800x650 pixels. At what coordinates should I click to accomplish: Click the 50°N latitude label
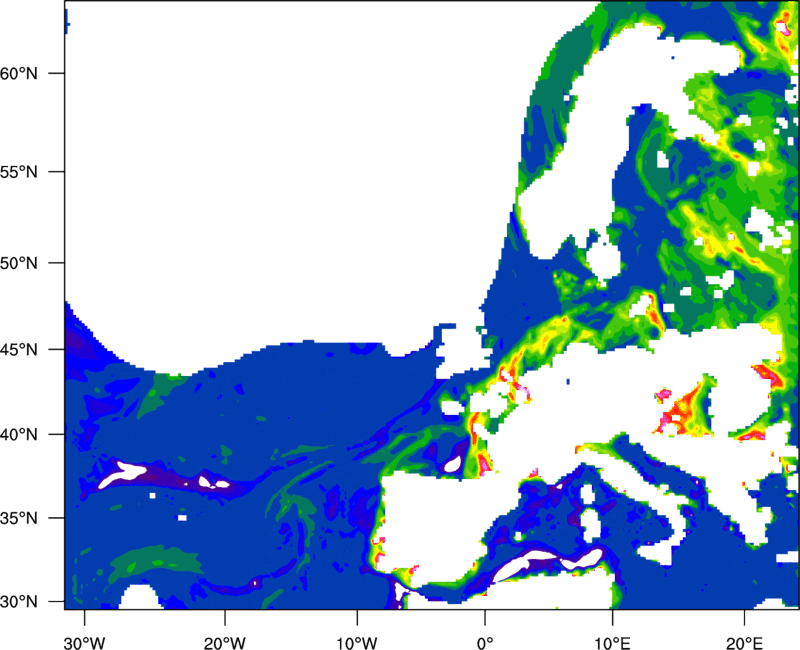19,263
